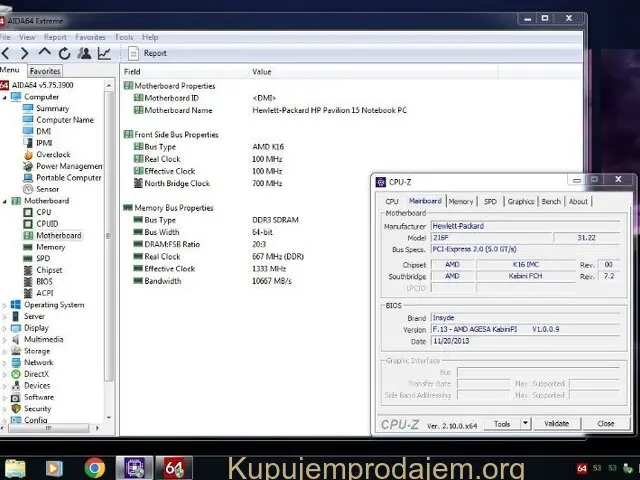
Task: Collapse the Motherboard tree node
Action: 5,201
